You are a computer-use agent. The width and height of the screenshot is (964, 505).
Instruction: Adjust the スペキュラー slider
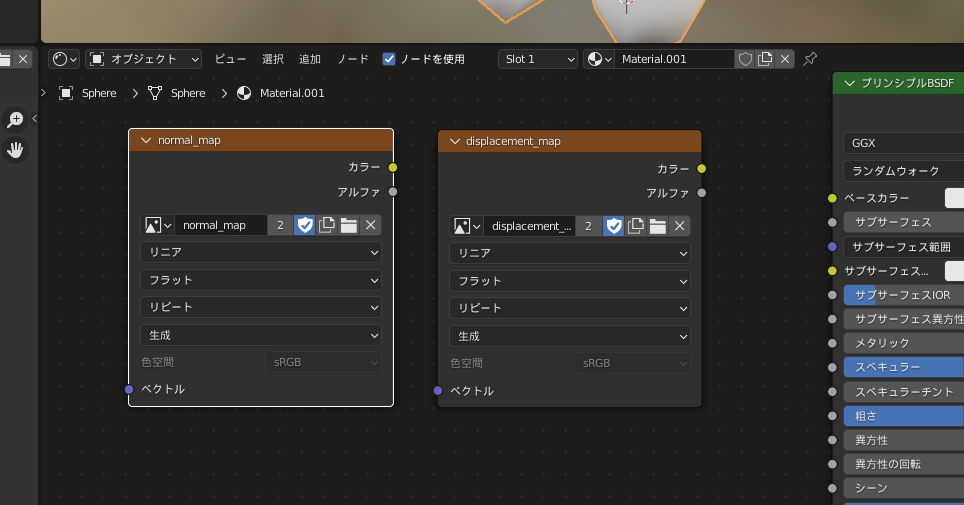coord(904,367)
